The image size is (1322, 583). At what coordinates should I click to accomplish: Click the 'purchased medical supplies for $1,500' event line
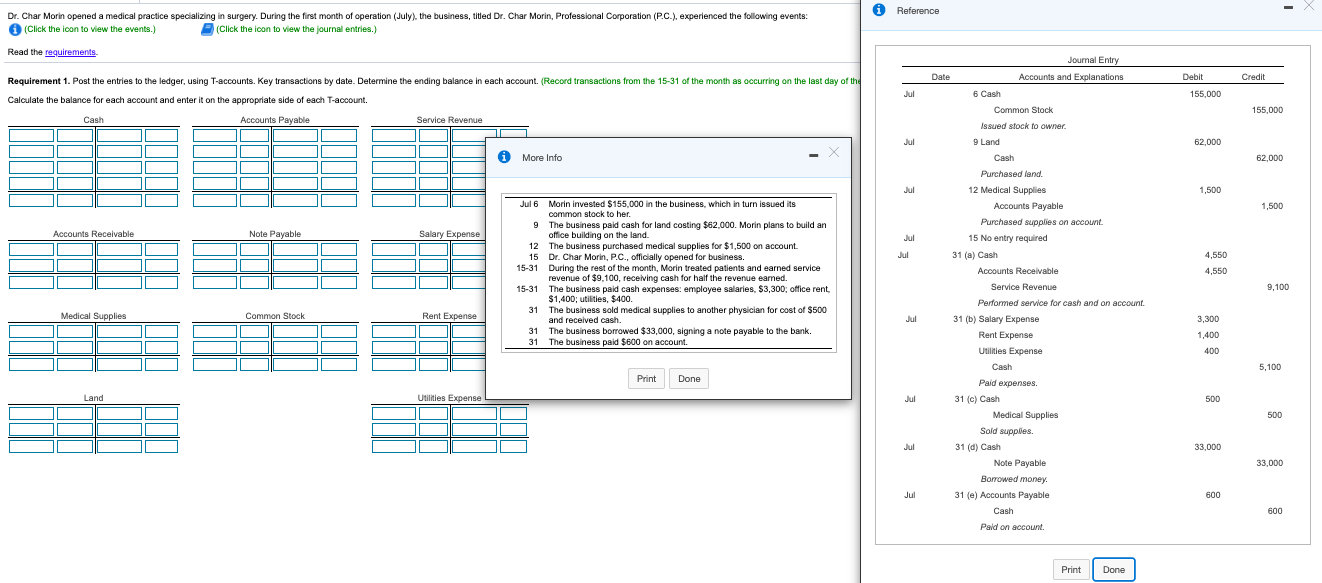point(673,245)
